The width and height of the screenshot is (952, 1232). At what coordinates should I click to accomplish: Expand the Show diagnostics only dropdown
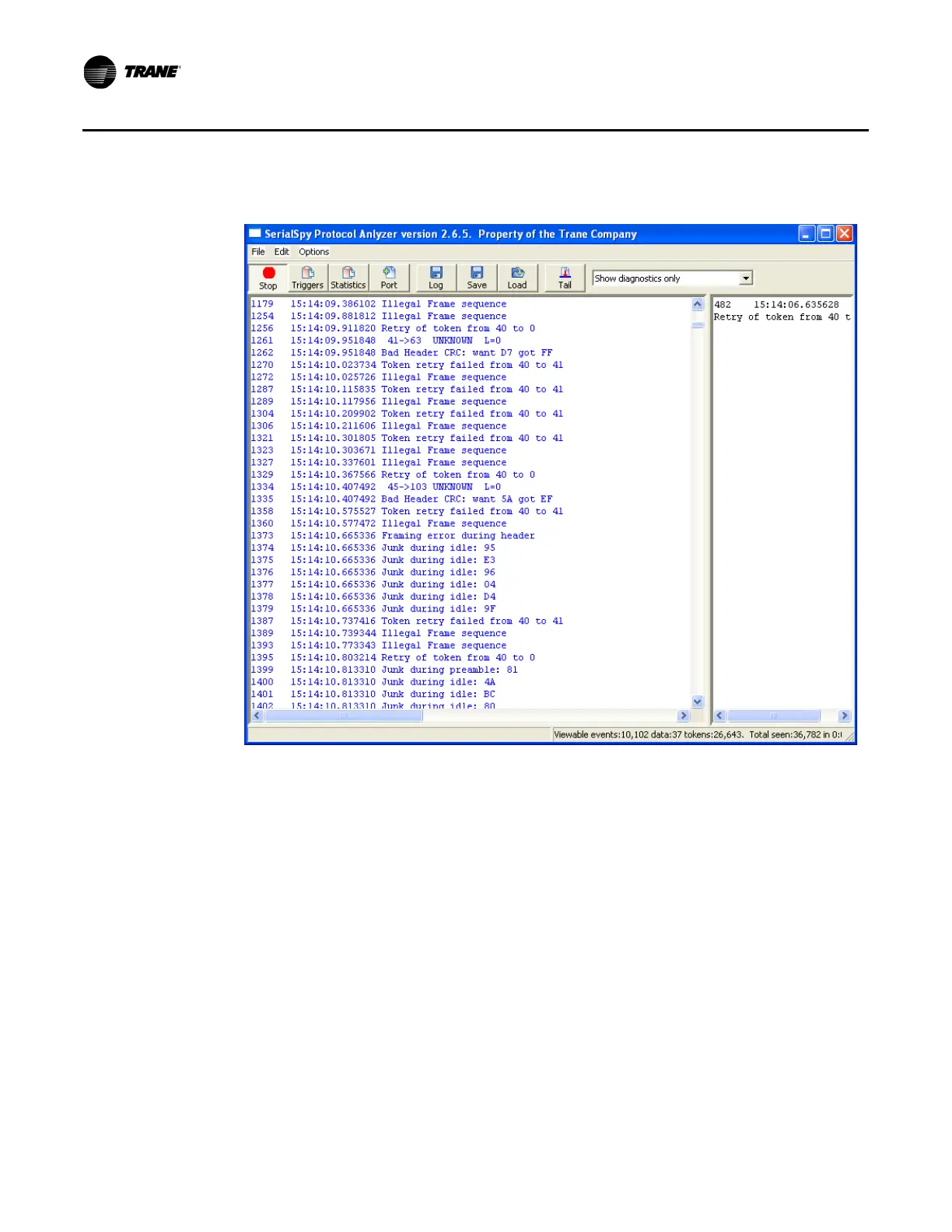point(746,278)
